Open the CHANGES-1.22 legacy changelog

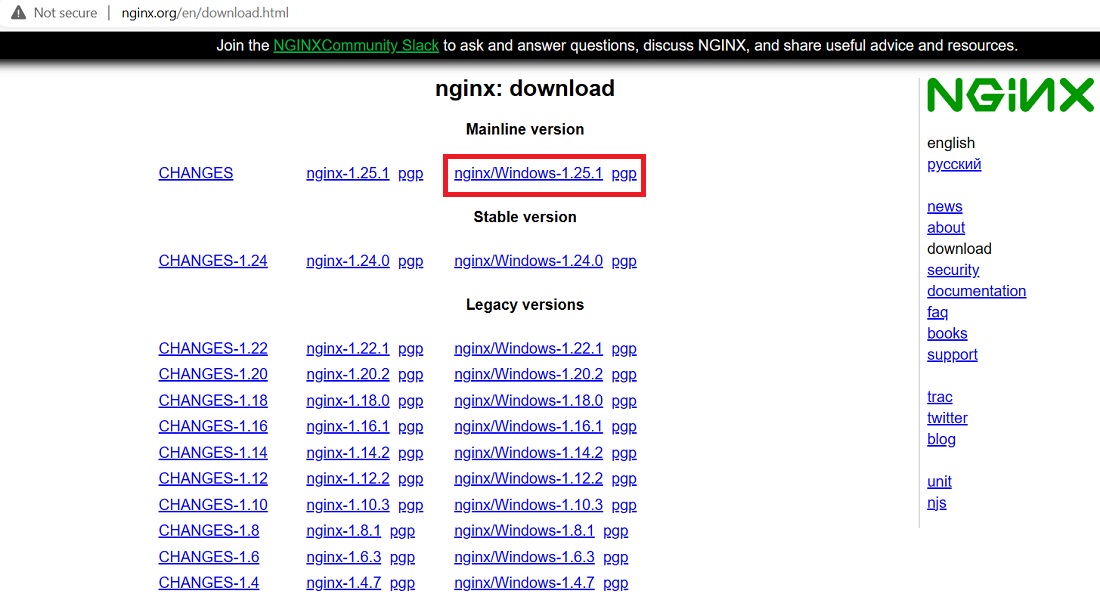[212, 348]
